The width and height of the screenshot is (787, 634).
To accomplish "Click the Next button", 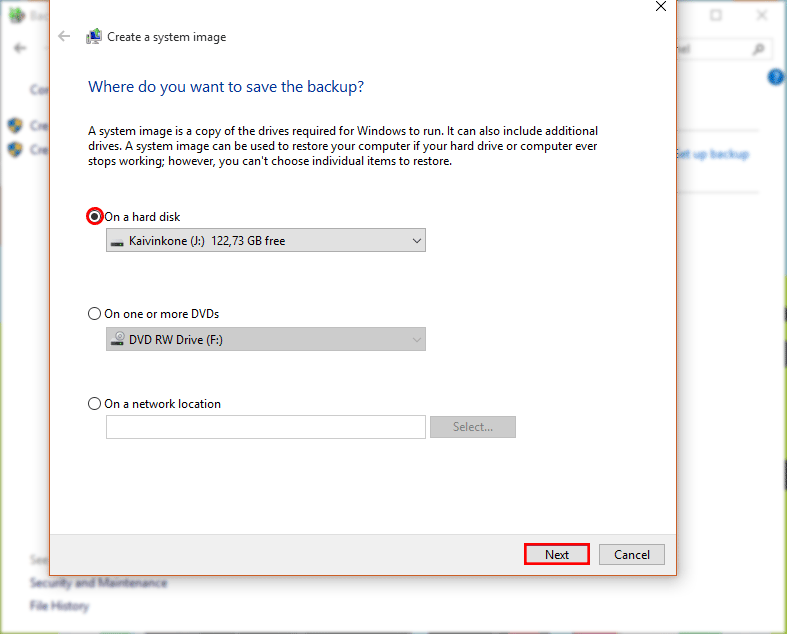I will [557, 555].
